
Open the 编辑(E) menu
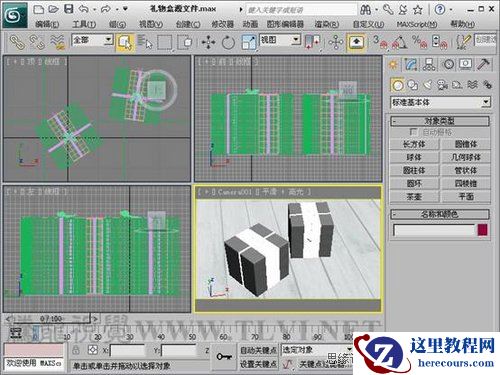click(x=47, y=24)
